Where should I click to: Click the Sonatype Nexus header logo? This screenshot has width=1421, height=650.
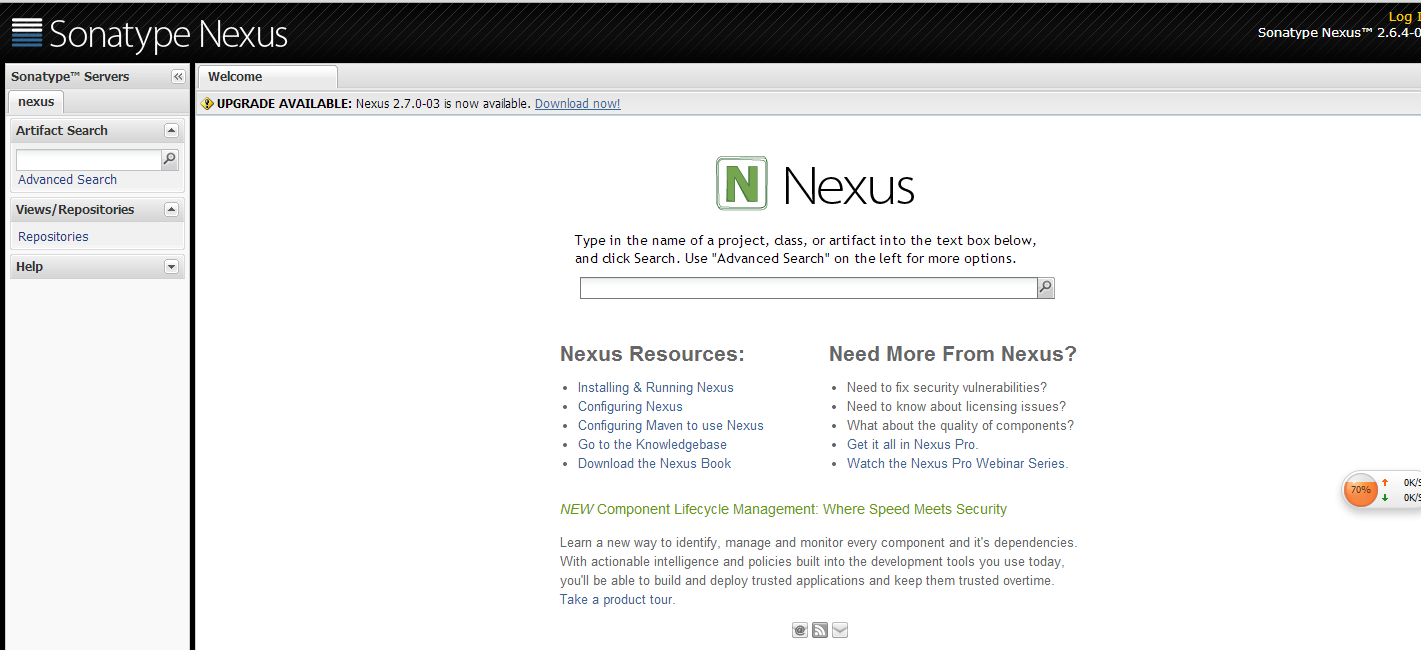tap(149, 34)
